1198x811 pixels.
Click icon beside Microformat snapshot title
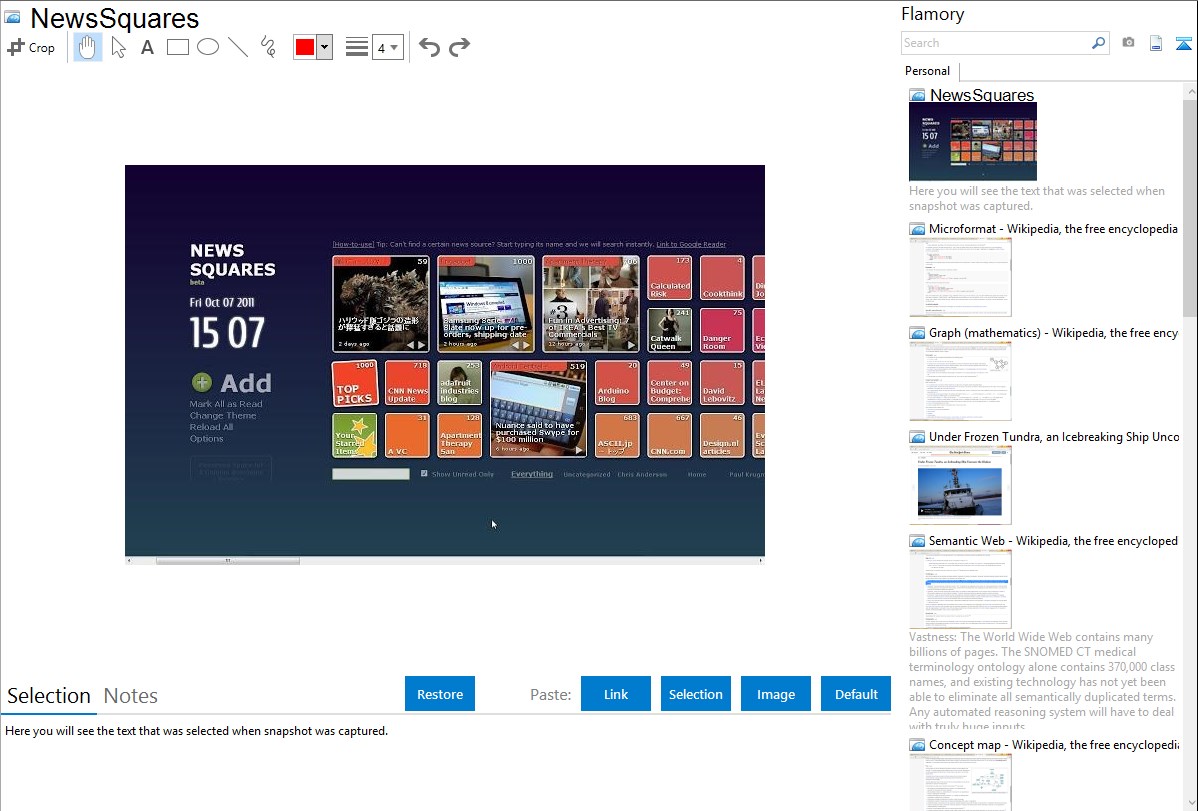point(917,229)
